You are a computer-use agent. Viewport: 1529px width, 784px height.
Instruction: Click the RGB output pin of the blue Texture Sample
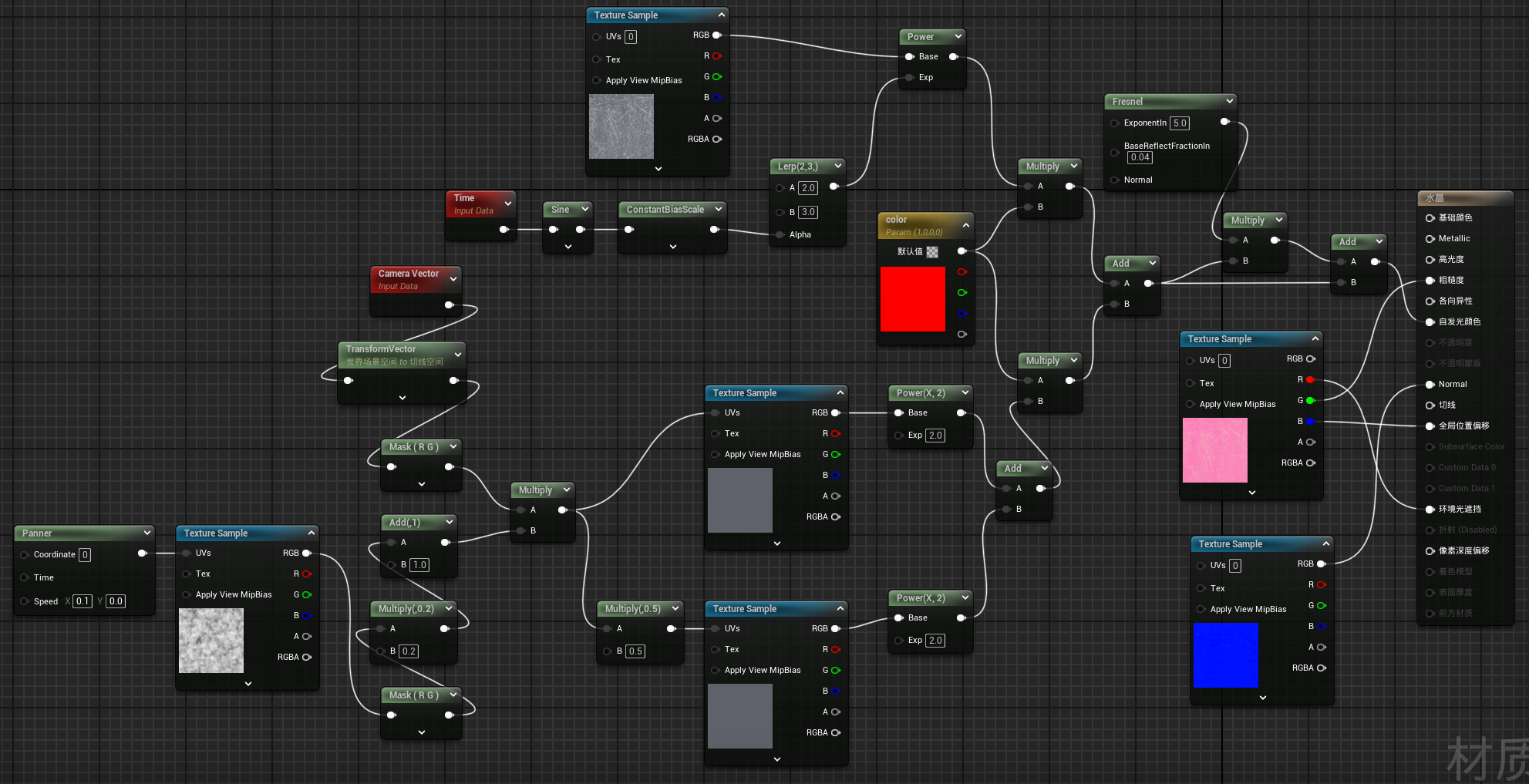(x=1321, y=564)
